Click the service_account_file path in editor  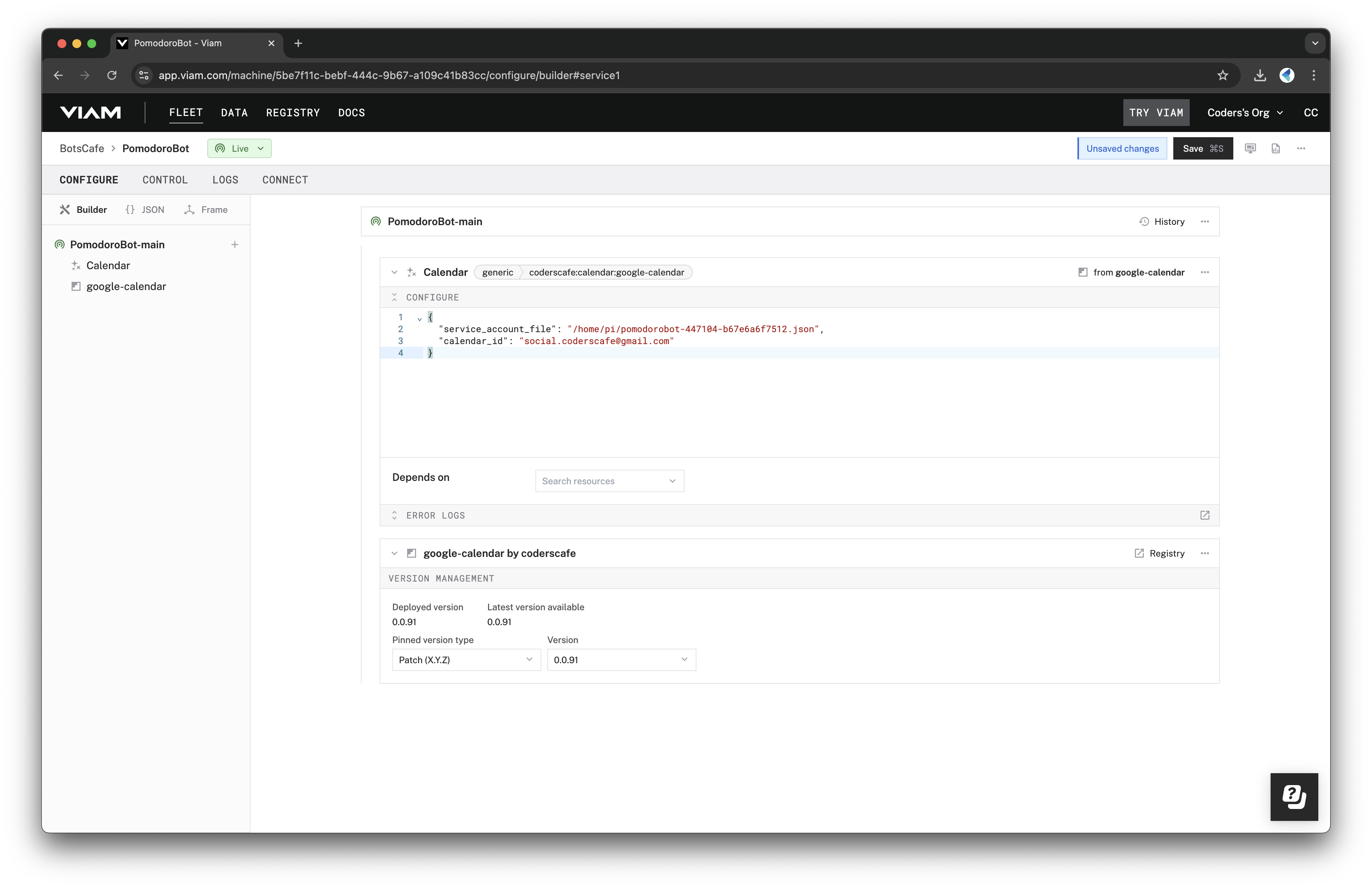693,328
